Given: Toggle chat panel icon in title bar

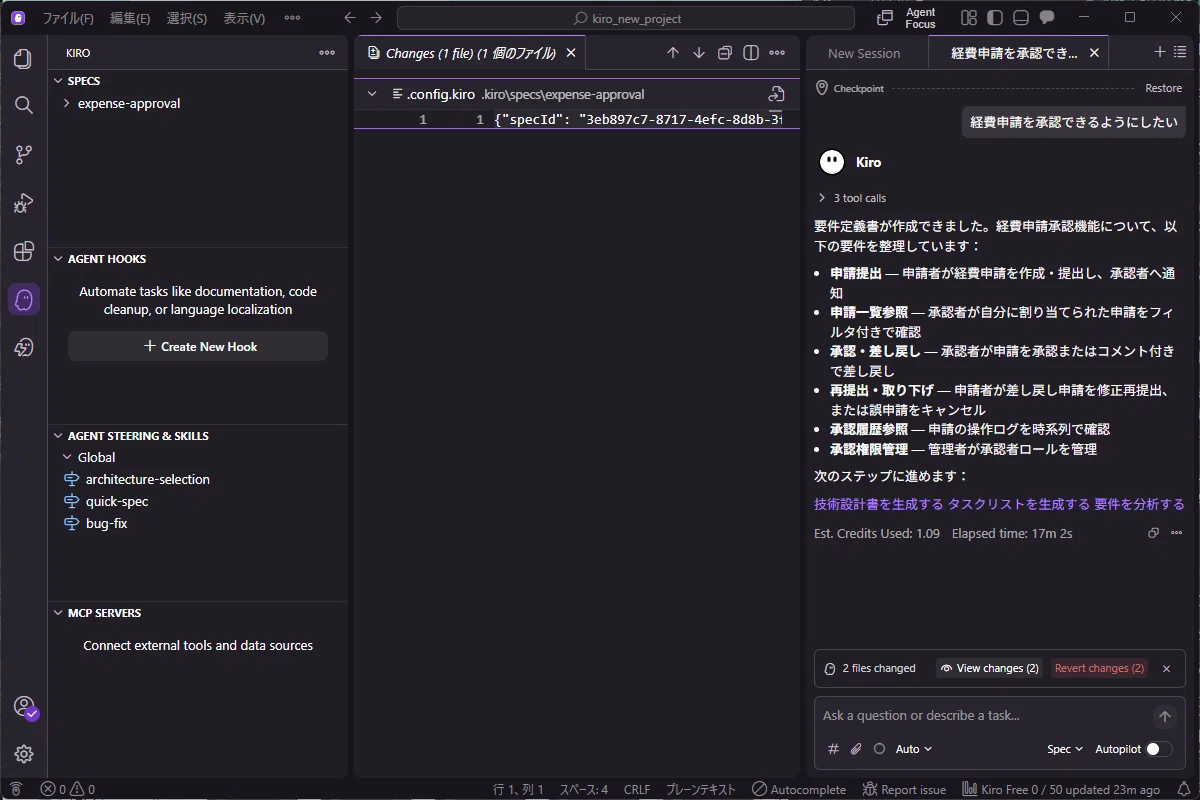Looking at the screenshot, I should pyautogui.click(x=1047, y=18).
